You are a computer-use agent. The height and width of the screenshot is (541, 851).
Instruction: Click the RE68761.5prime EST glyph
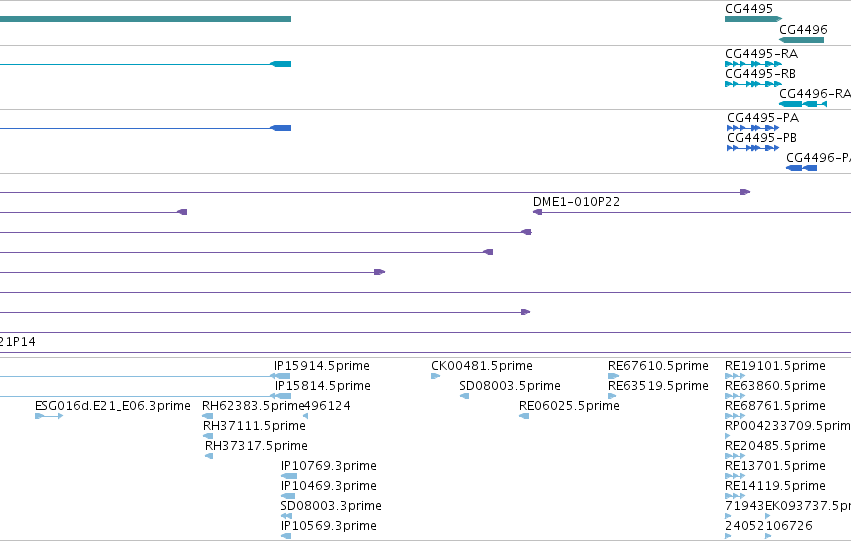(x=735, y=416)
